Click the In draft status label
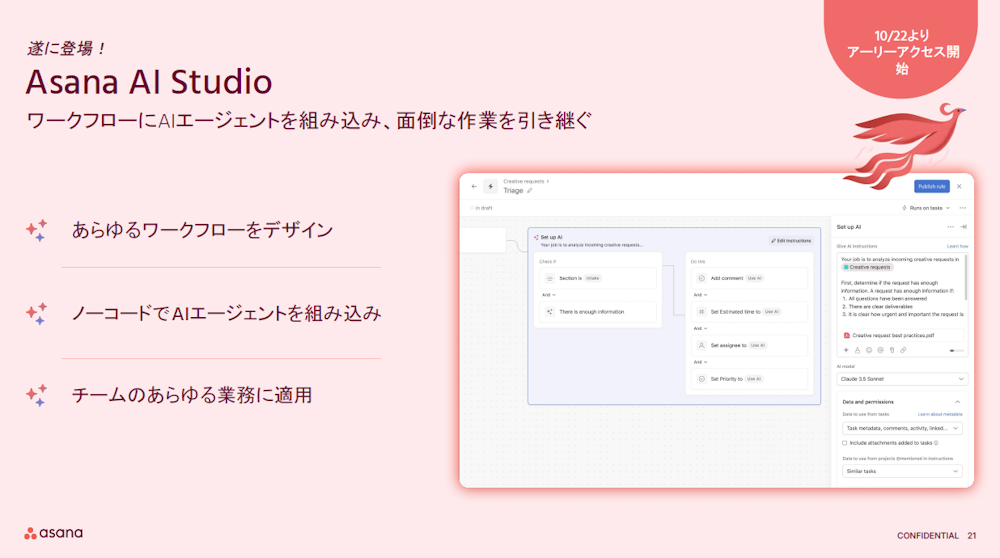The image size is (1000, 558). [x=483, y=208]
